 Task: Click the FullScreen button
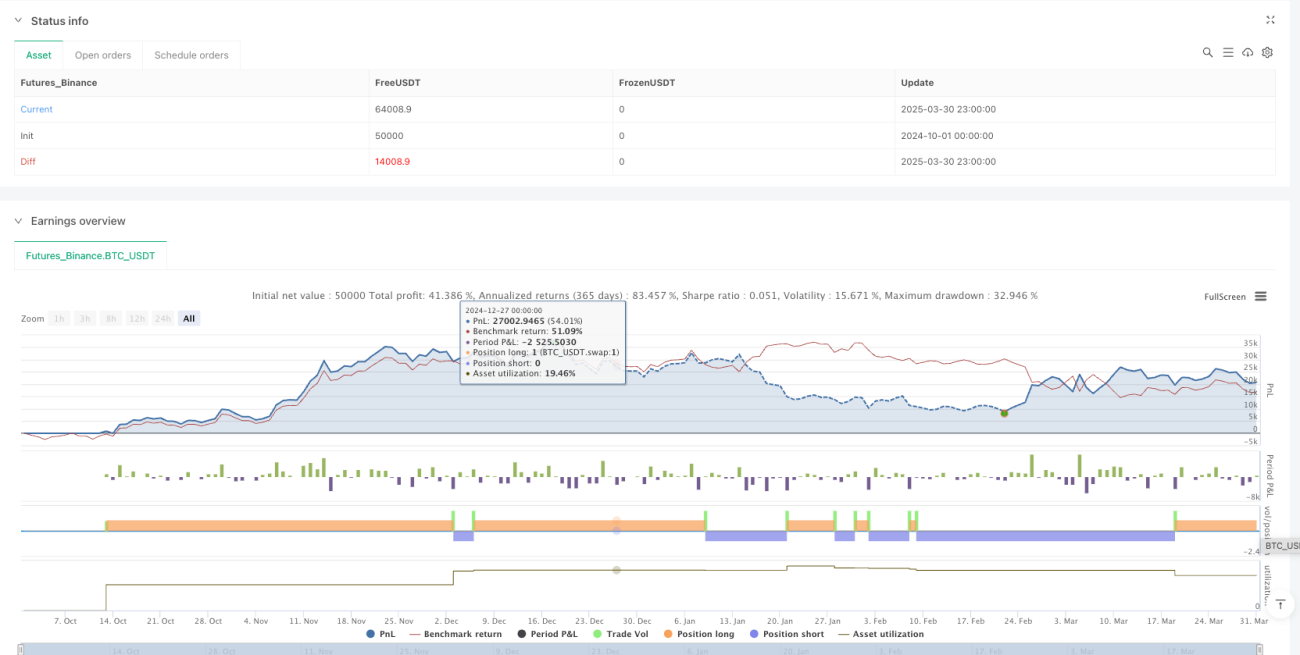pyautogui.click(x=1225, y=297)
